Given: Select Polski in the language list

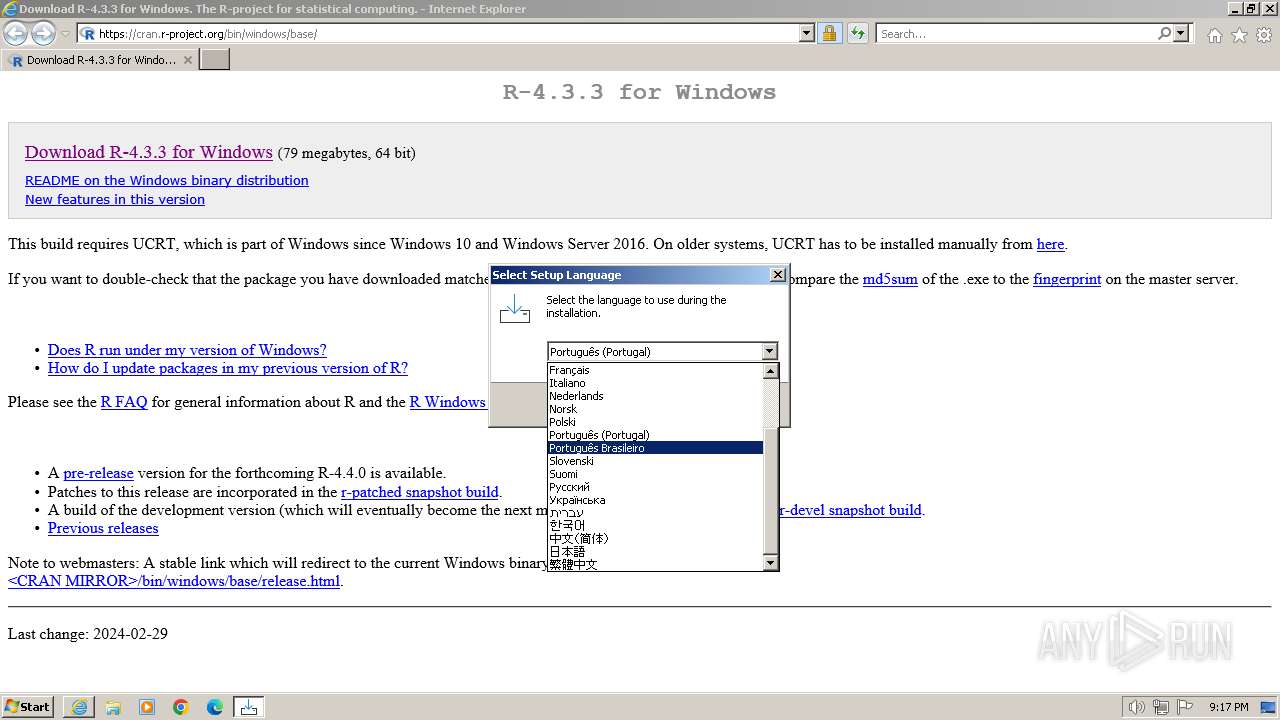Looking at the screenshot, I should point(655,422).
